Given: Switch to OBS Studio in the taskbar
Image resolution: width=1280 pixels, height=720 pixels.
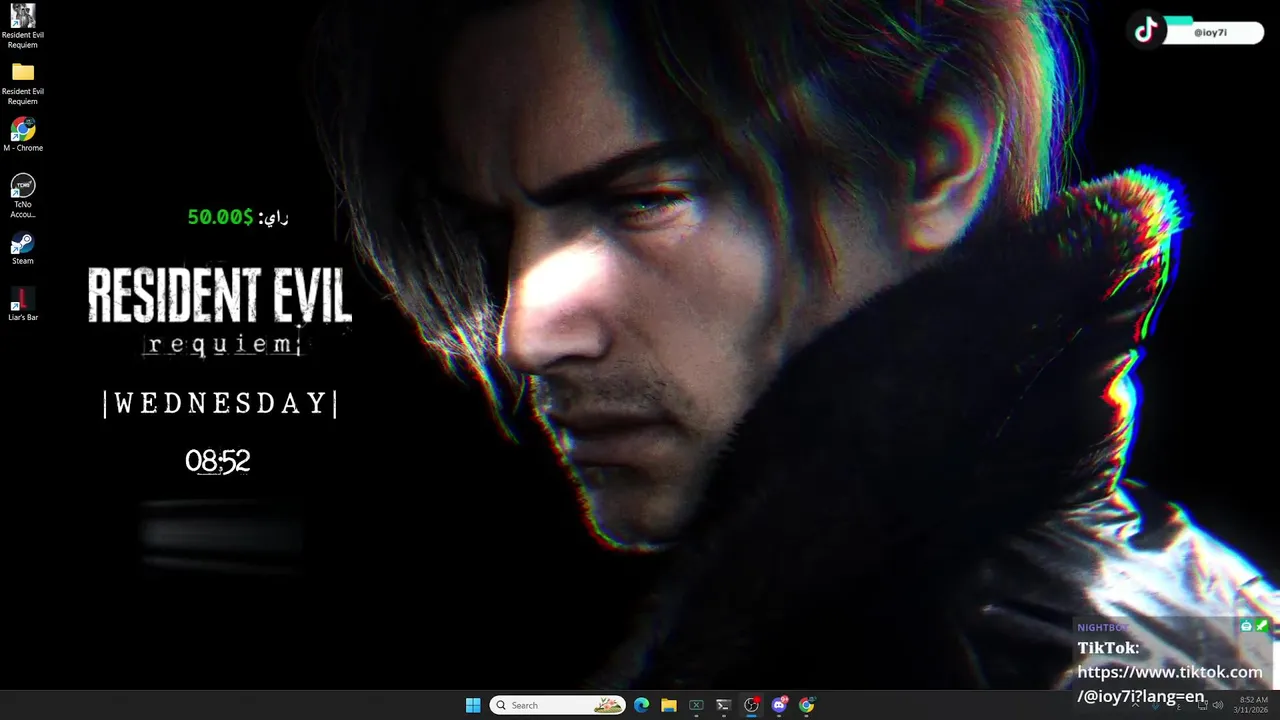Looking at the screenshot, I should click(x=751, y=705).
